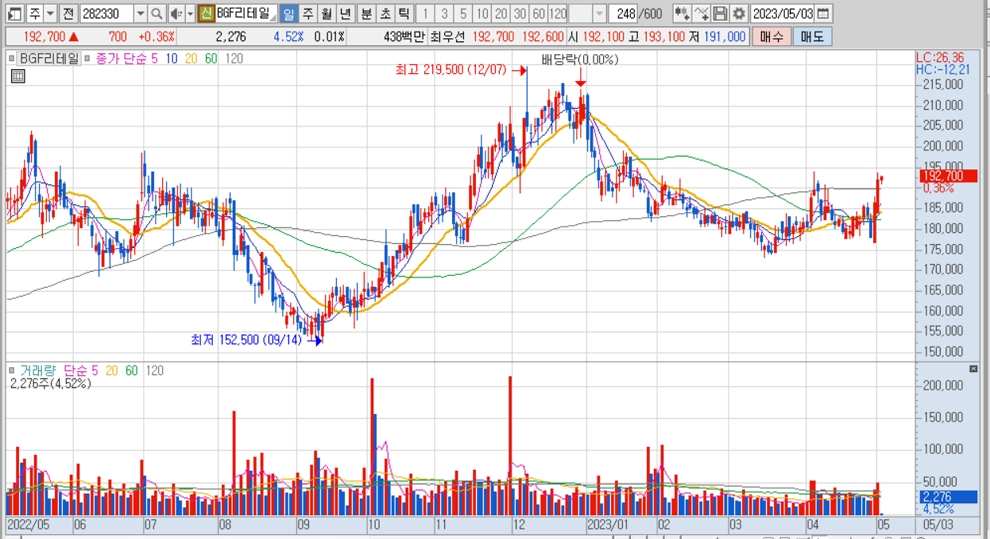Open the 주 market type dropdown arrow
The image size is (990, 539).
pyautogui.click(x=48, y=14)
